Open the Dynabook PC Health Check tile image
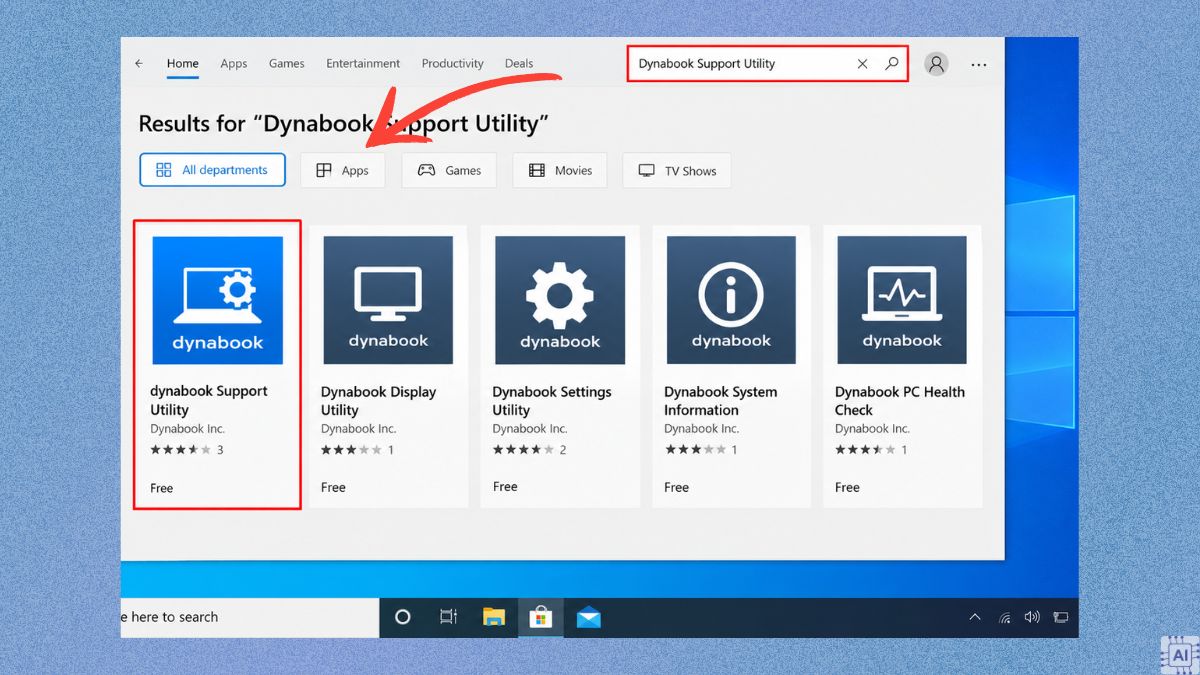The width and height of the screenshot is (1200, 675). [x=902, y=300]
